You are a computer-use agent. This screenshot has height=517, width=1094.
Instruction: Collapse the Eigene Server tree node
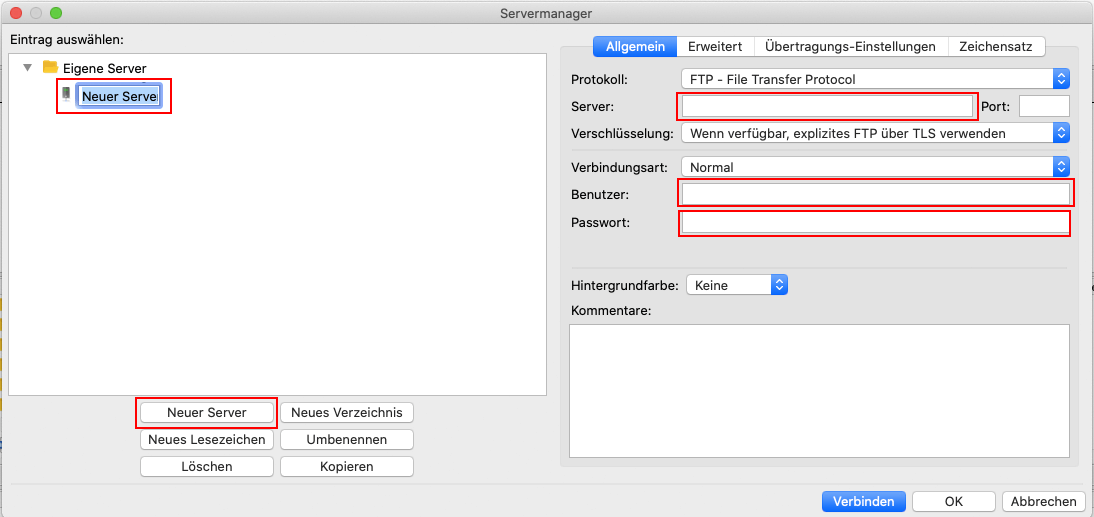coord(28,68)
